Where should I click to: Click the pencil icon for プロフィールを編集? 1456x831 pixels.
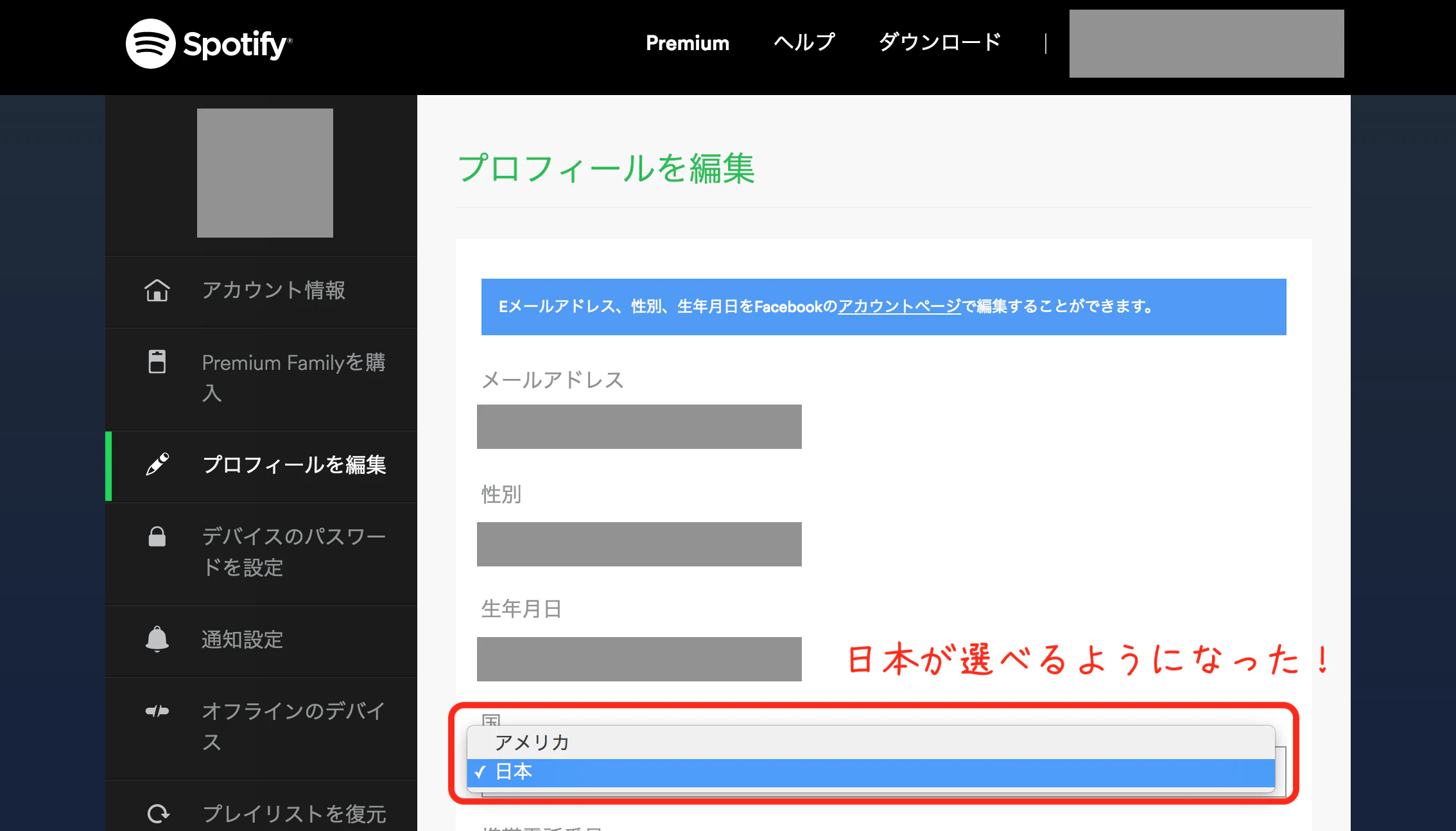(x=157, y=464)
